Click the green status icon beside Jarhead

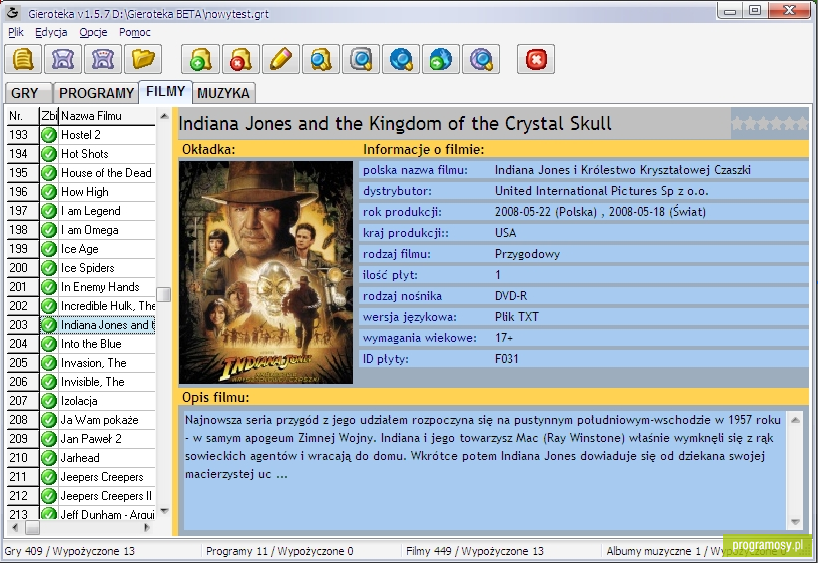click(49, 458)
